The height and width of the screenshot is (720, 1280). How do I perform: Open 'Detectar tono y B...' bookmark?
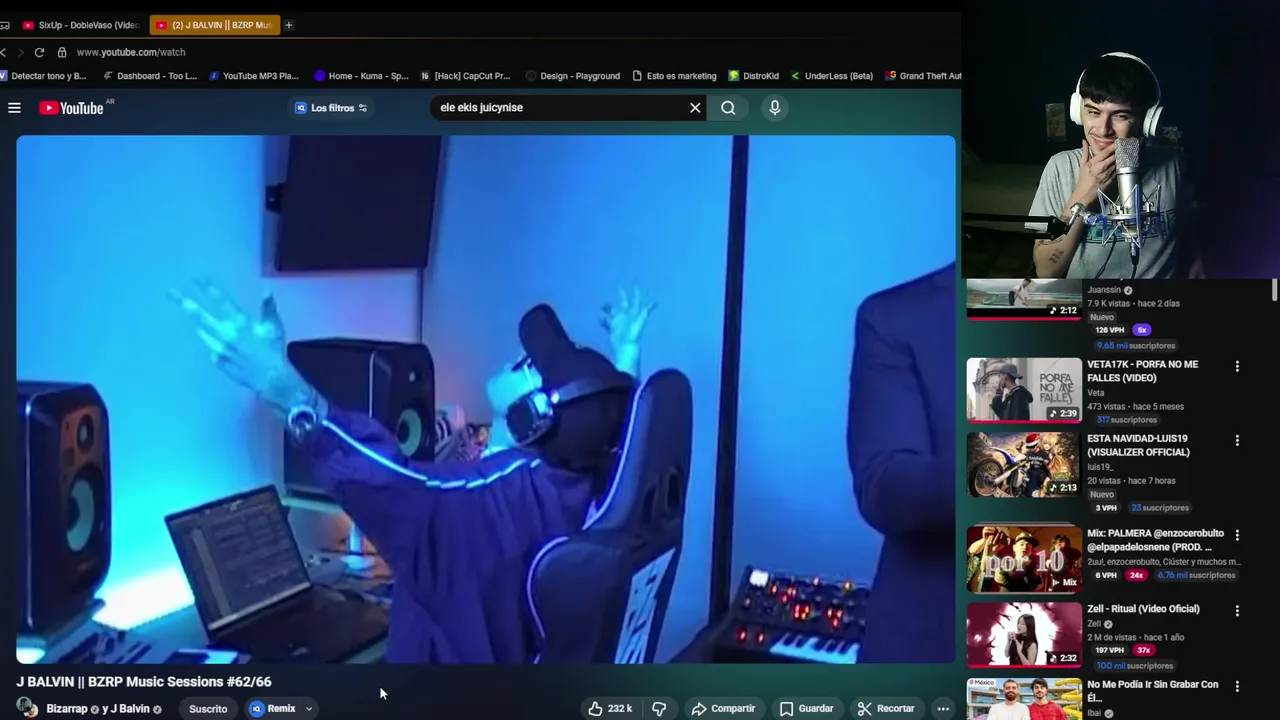coord(43,76)
